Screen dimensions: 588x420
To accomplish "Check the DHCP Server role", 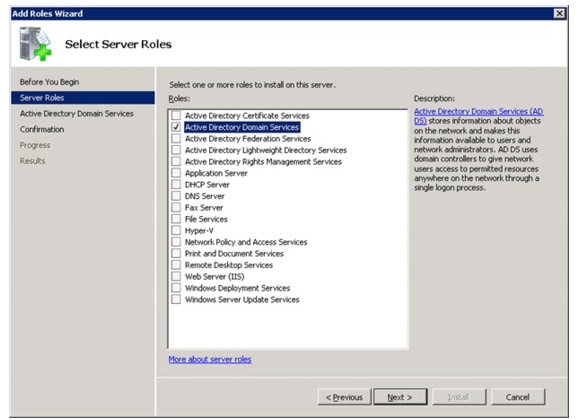I will [176, 184].
